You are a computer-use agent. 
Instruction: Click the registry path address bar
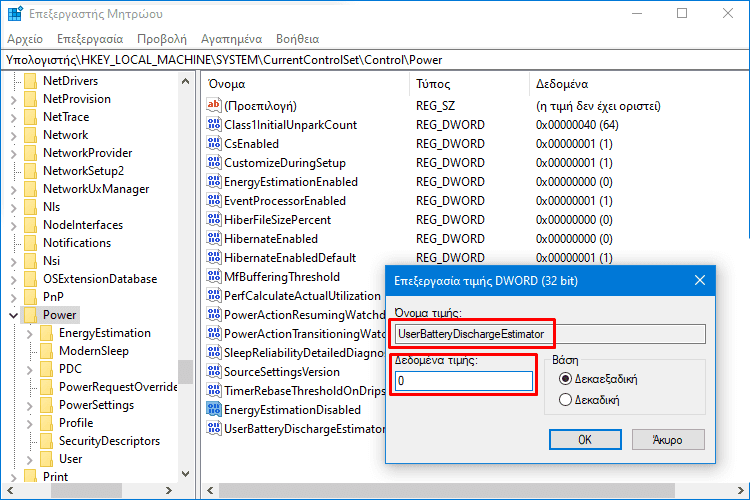[375, 60]
